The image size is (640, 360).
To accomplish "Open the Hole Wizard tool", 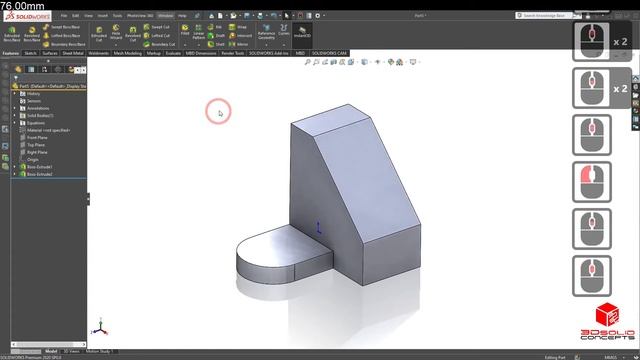I will click(x=116, y=33).
